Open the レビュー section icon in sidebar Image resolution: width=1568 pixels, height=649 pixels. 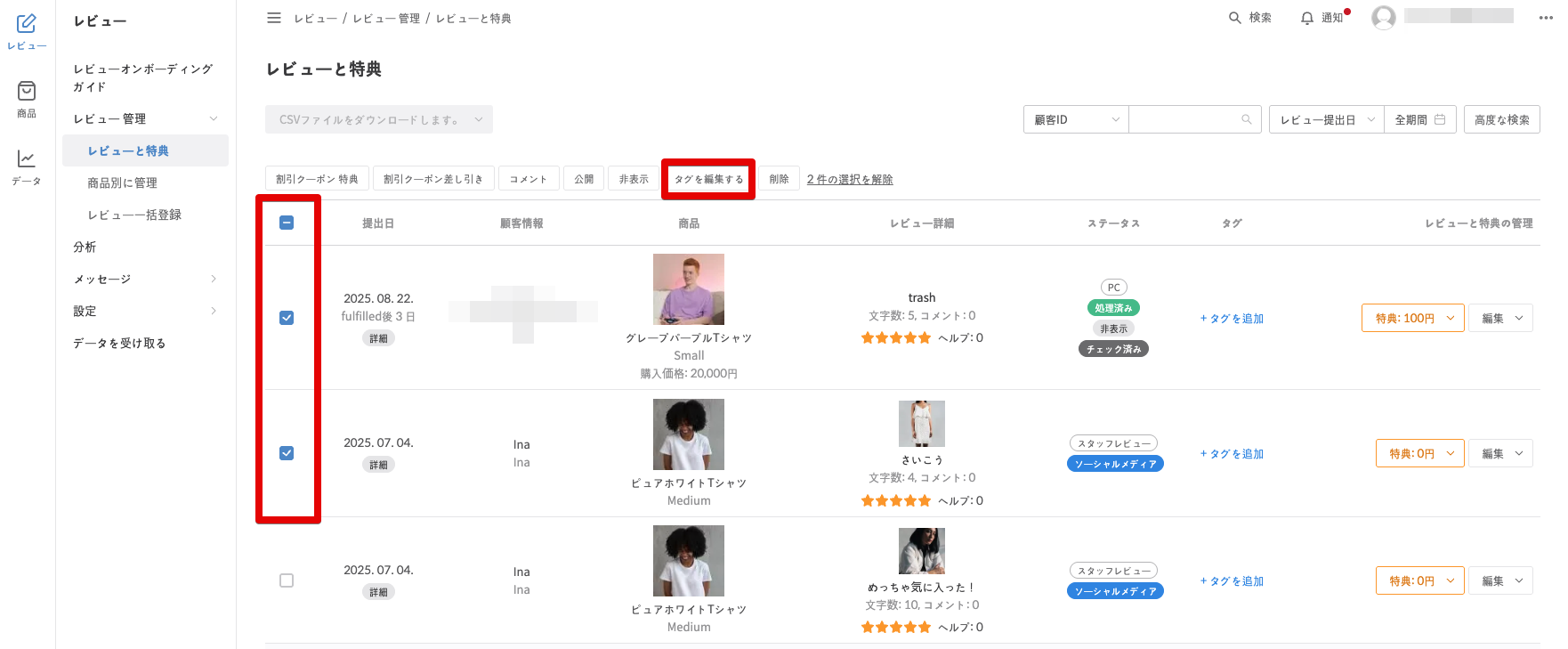tap(27, 24)
